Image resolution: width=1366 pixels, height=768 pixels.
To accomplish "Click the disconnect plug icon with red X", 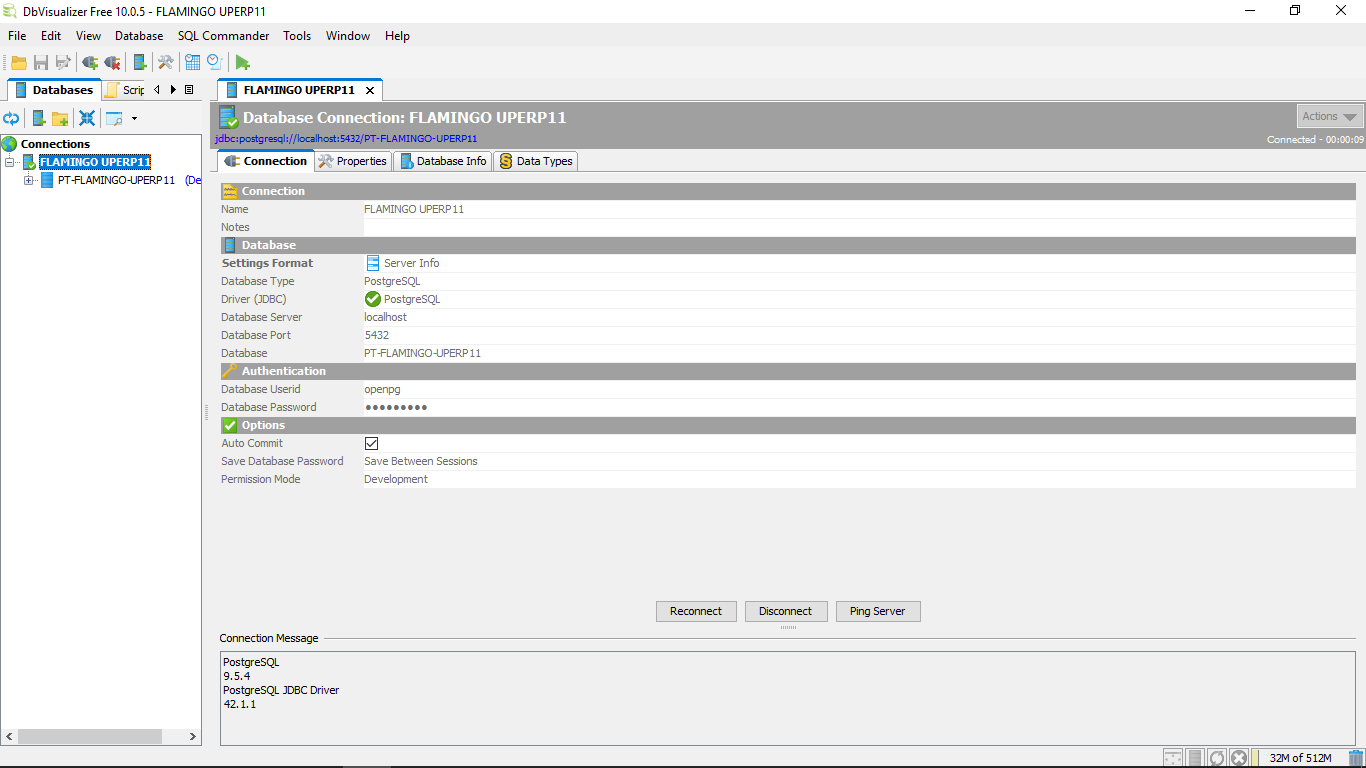I will pos(112,62).
